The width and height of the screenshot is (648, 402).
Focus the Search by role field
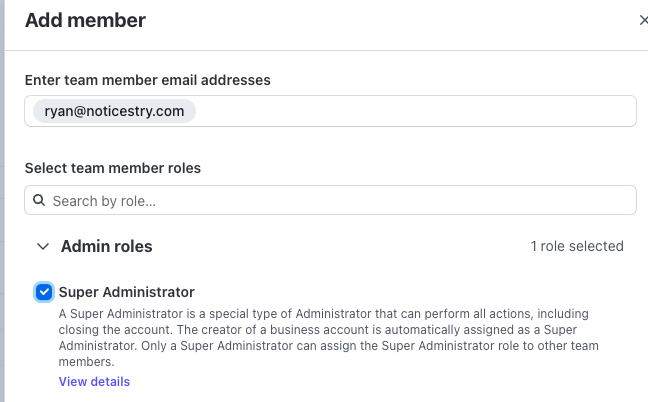(330, 201)
